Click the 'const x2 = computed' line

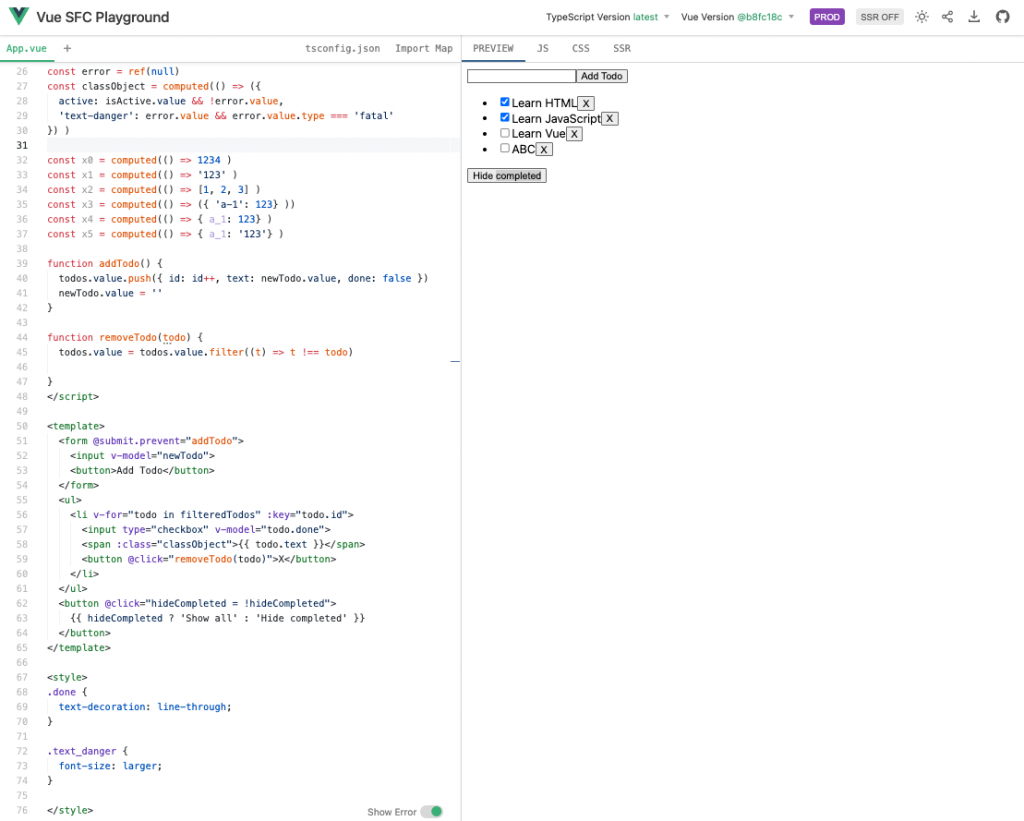pyautogui.click(x=153, y=189)
